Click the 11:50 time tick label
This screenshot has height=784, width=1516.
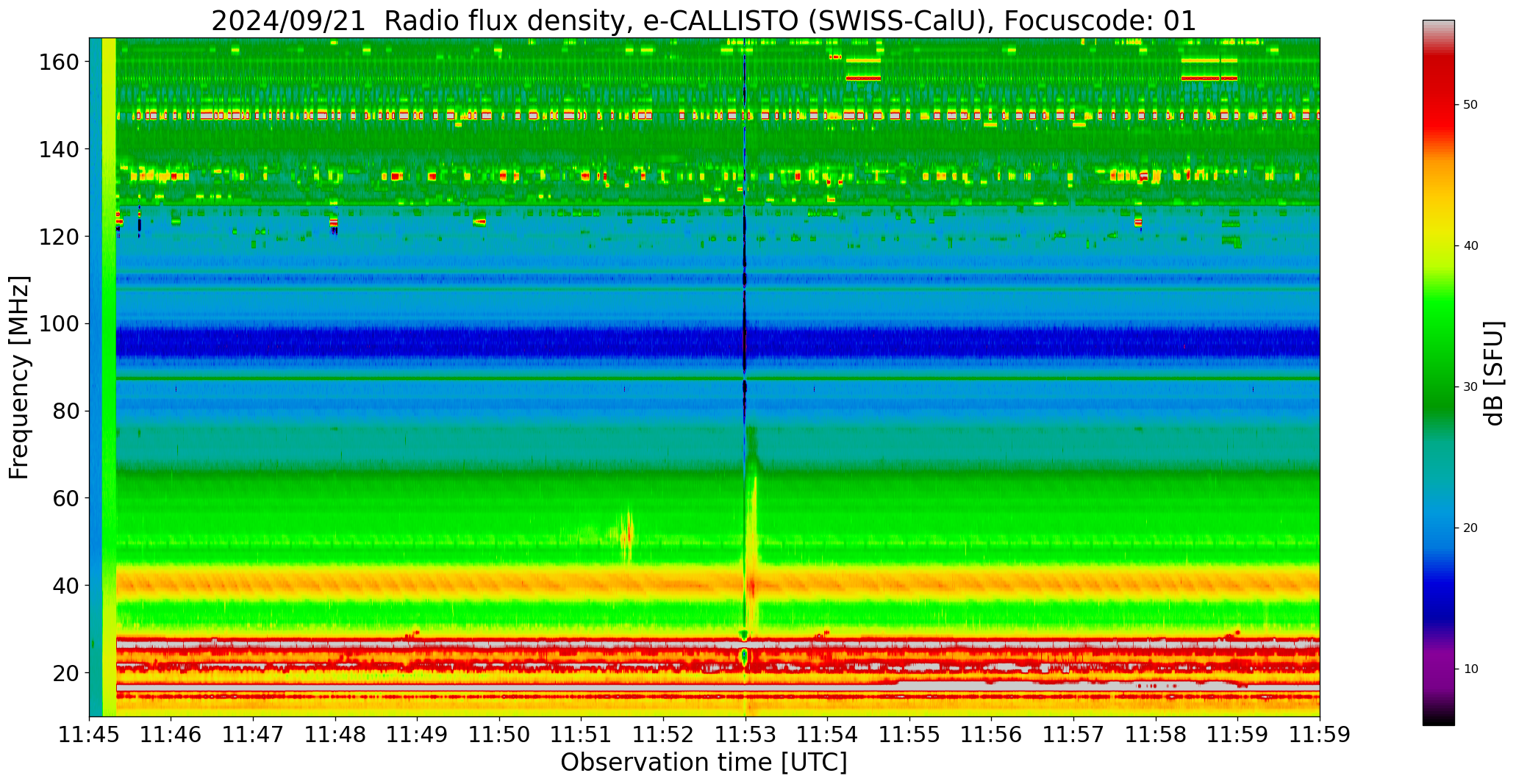click(x=500, y=735)
